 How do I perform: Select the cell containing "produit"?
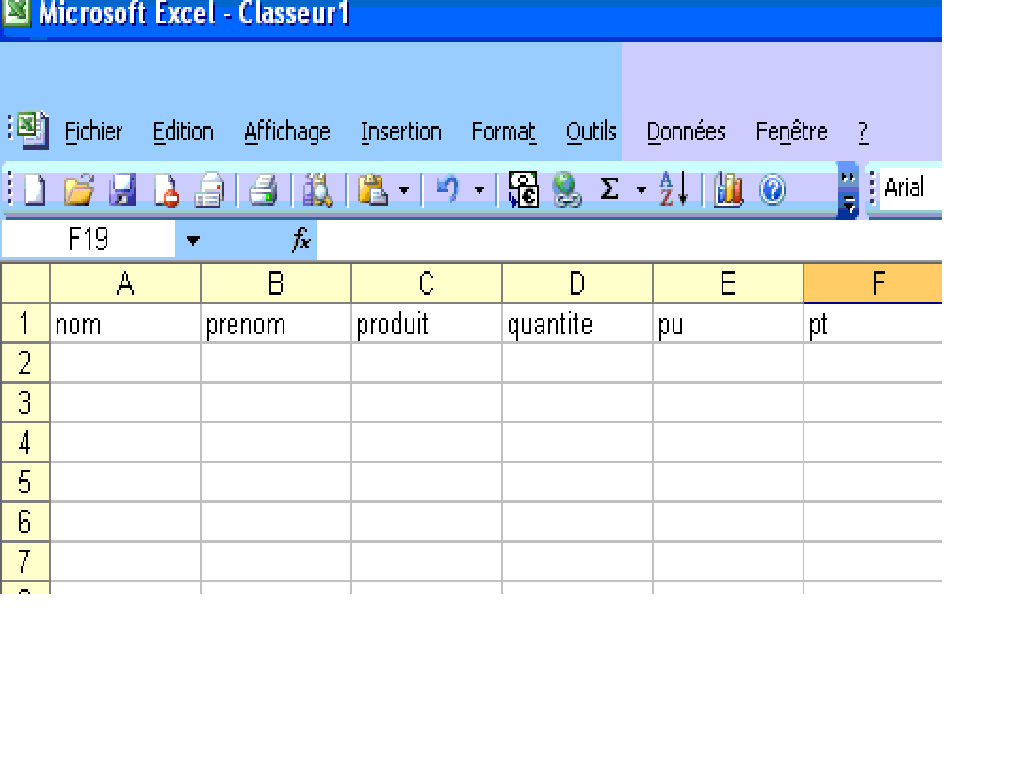[x=426, y=323]
